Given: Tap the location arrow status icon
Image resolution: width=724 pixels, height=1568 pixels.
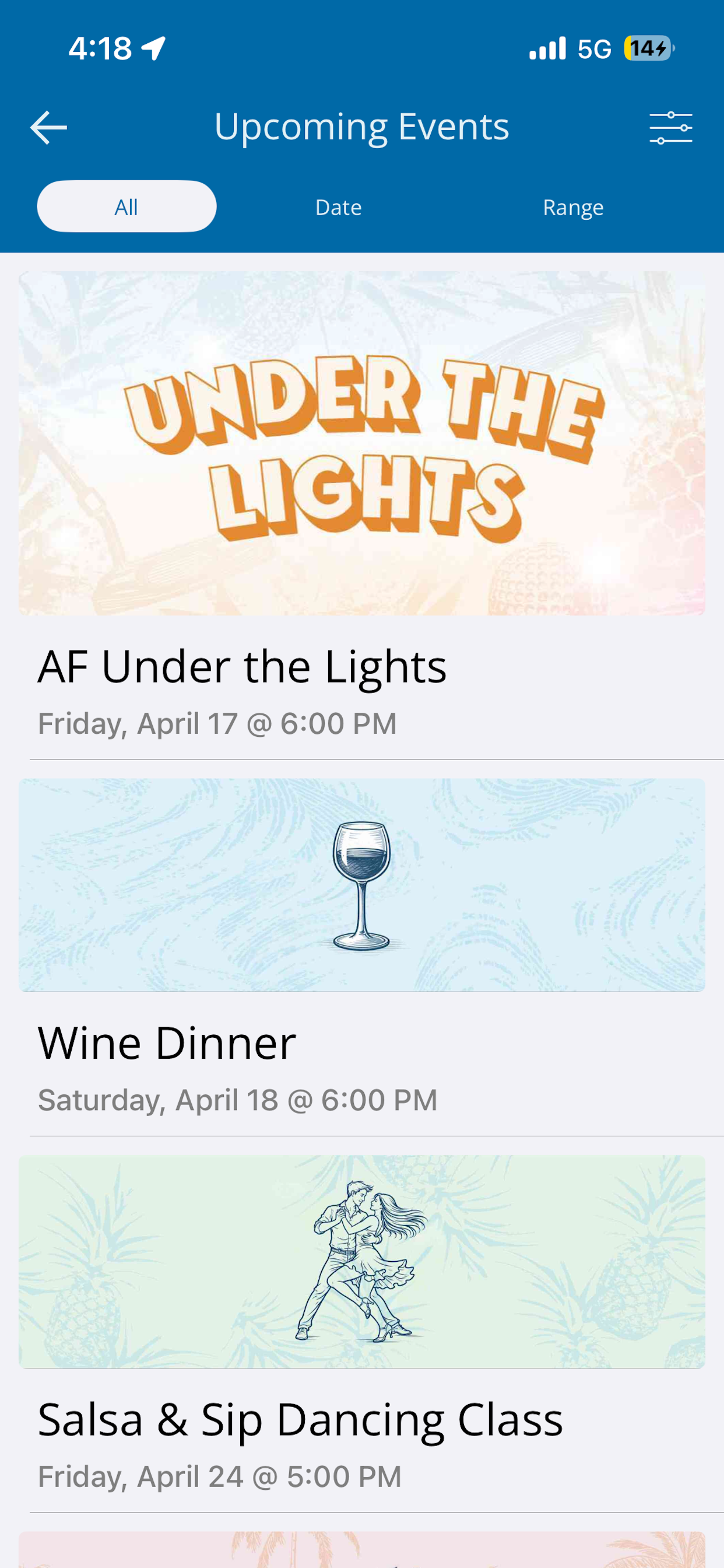Looking at the screenshot, I should 154,48.
